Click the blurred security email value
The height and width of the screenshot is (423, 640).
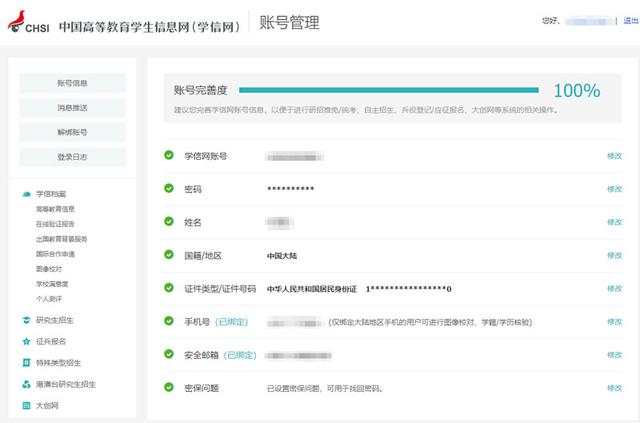click(x=299, y=356)
